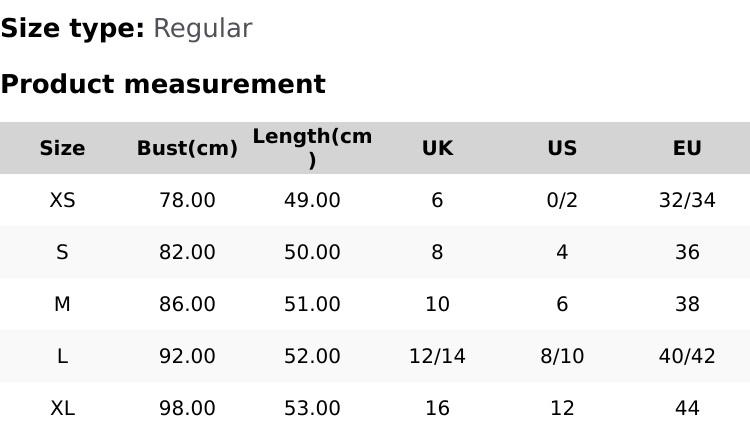Image resolution: width=750 pixels, height=434 pixels.
Task: Select the XS size row label
Action: pyautogui.click(x=62, y=200)
